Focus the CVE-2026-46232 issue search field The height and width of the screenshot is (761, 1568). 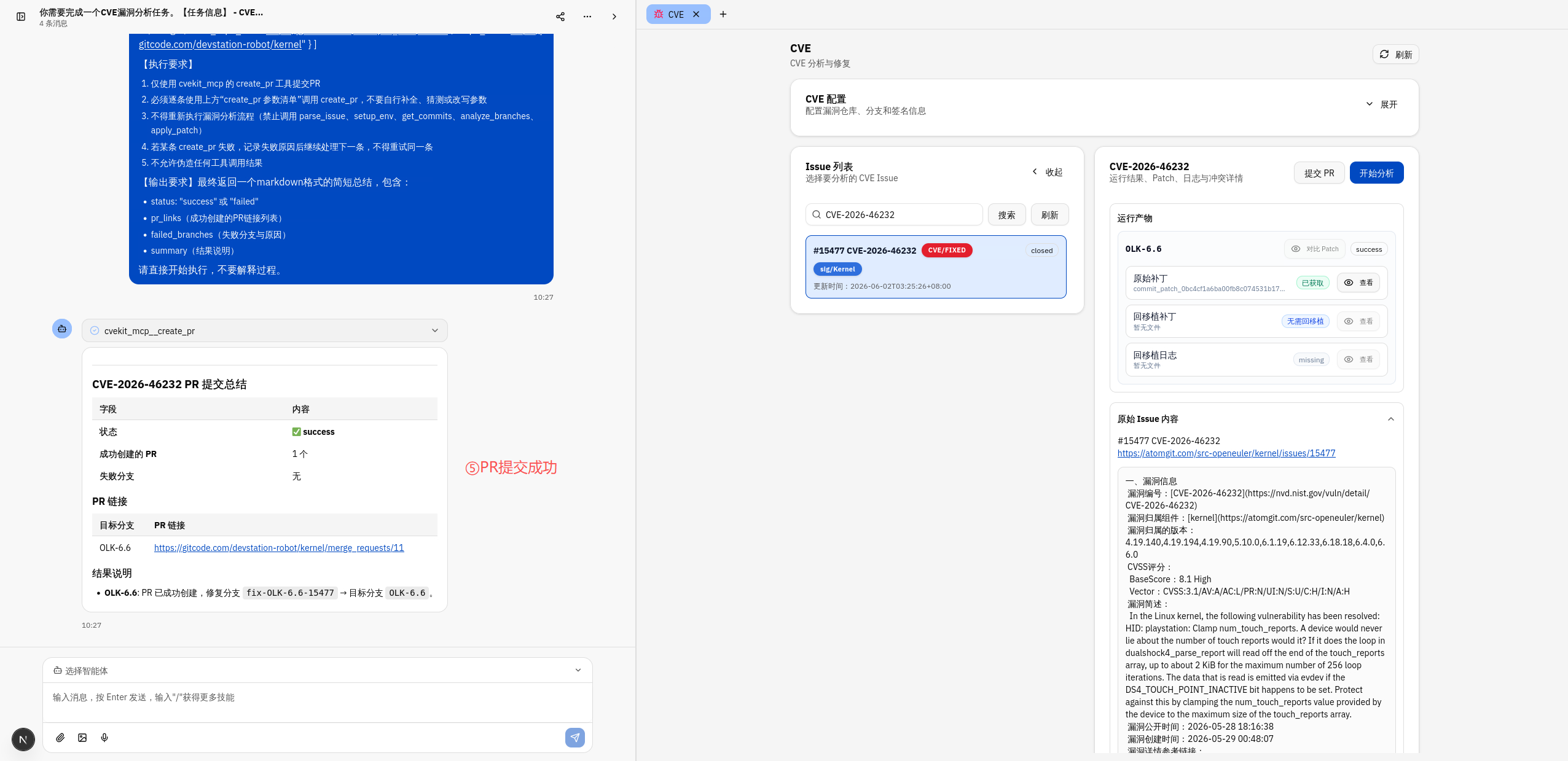tap(894, 214)
